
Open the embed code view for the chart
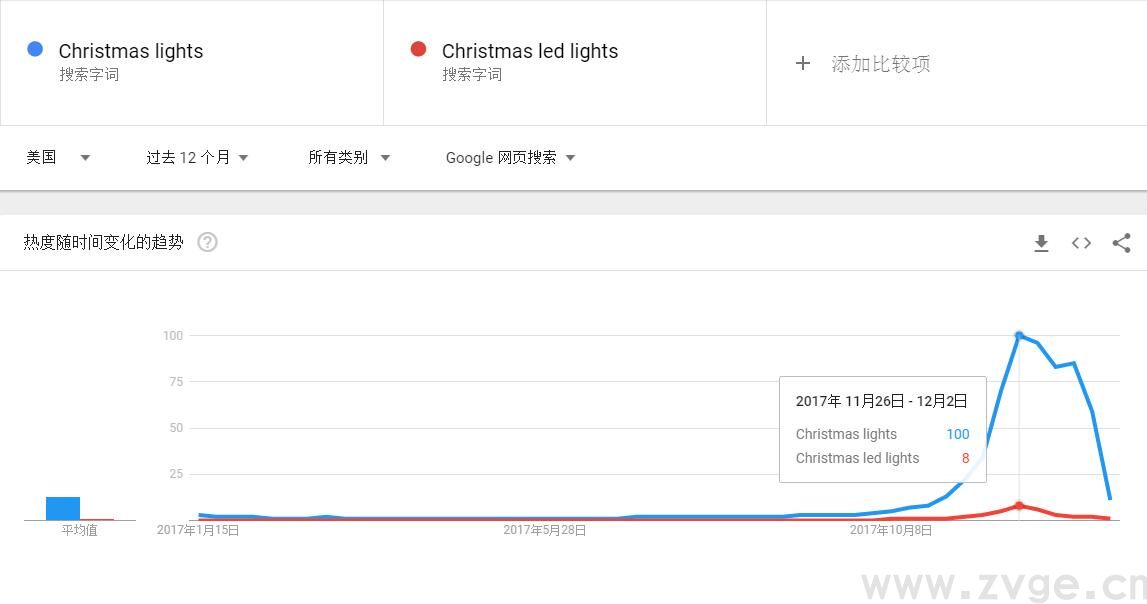1081,243
